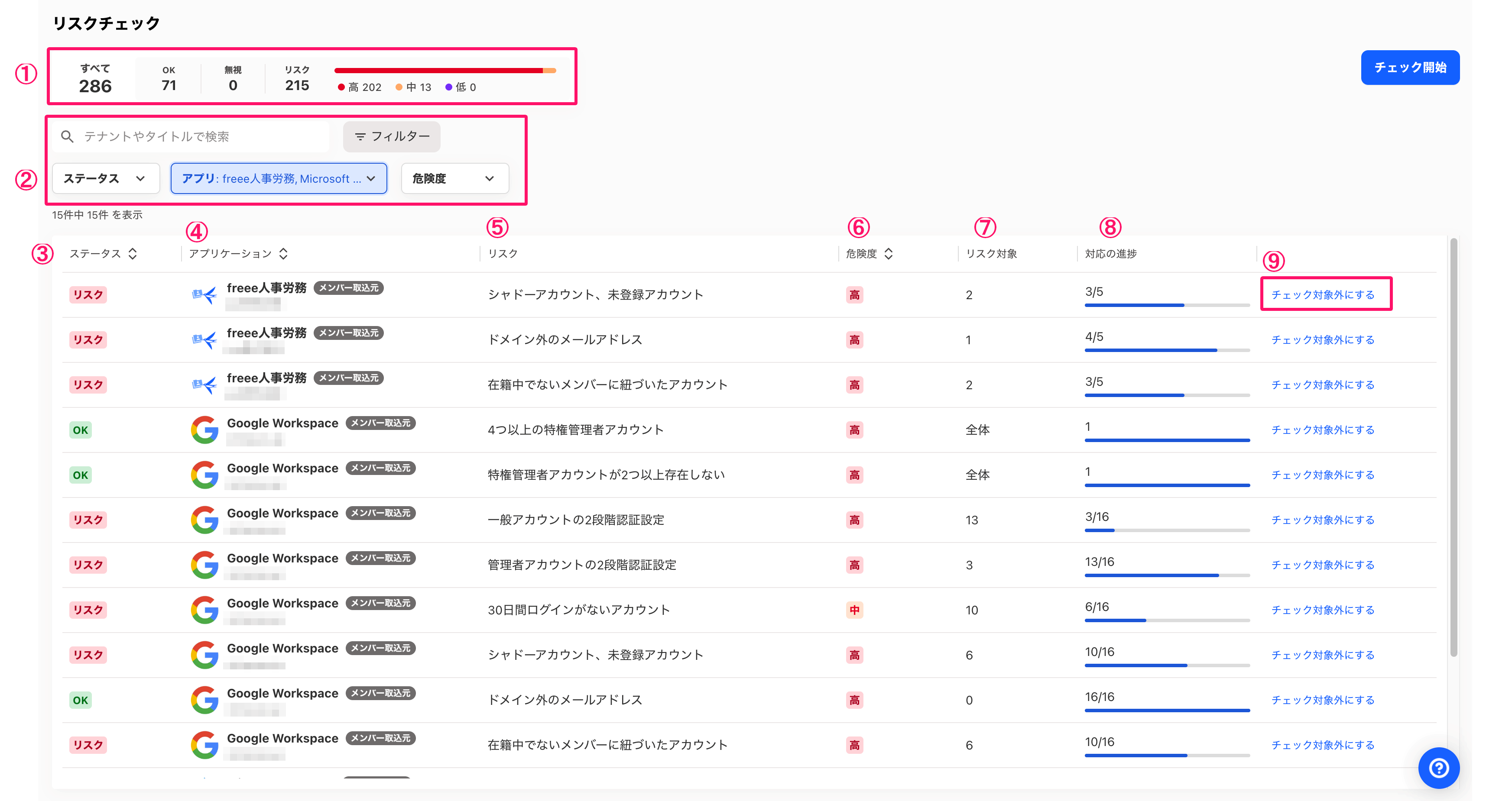Image resolution: width=1512 pixels, height=801 pixels.
Task: Click リスク badge of 管理者アカウントの2段階認証設定
Action: point(88,565)
